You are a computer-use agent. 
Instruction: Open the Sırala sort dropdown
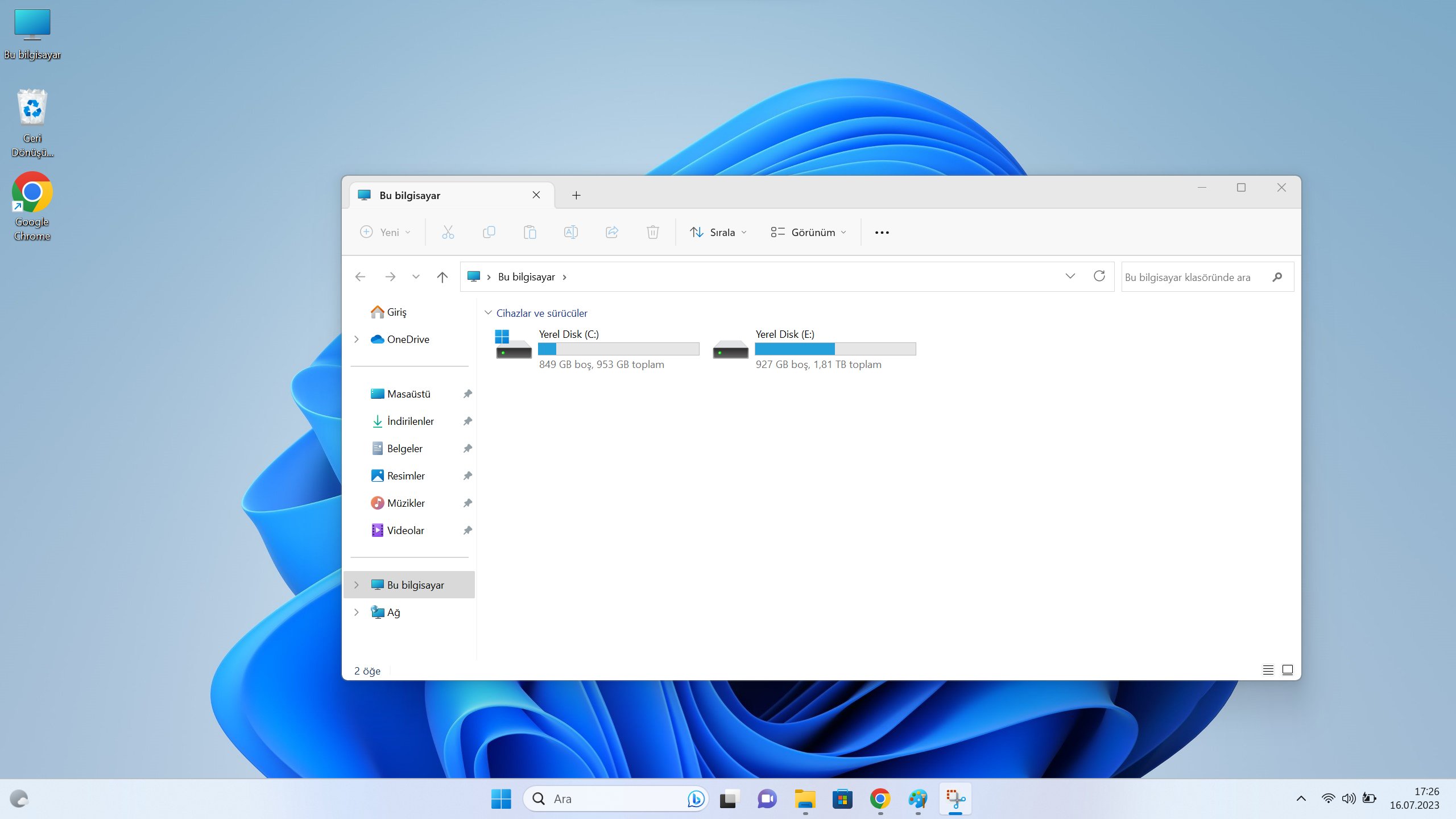point(718,233)
